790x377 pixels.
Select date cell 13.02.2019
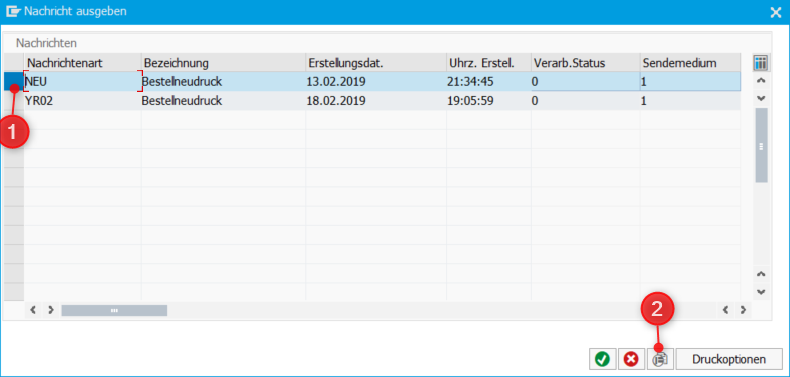376,81
